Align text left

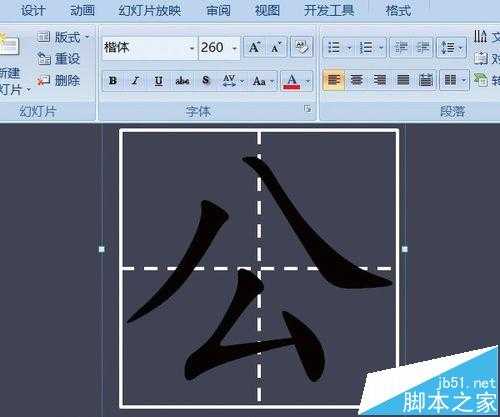click(x=333, y=80)
